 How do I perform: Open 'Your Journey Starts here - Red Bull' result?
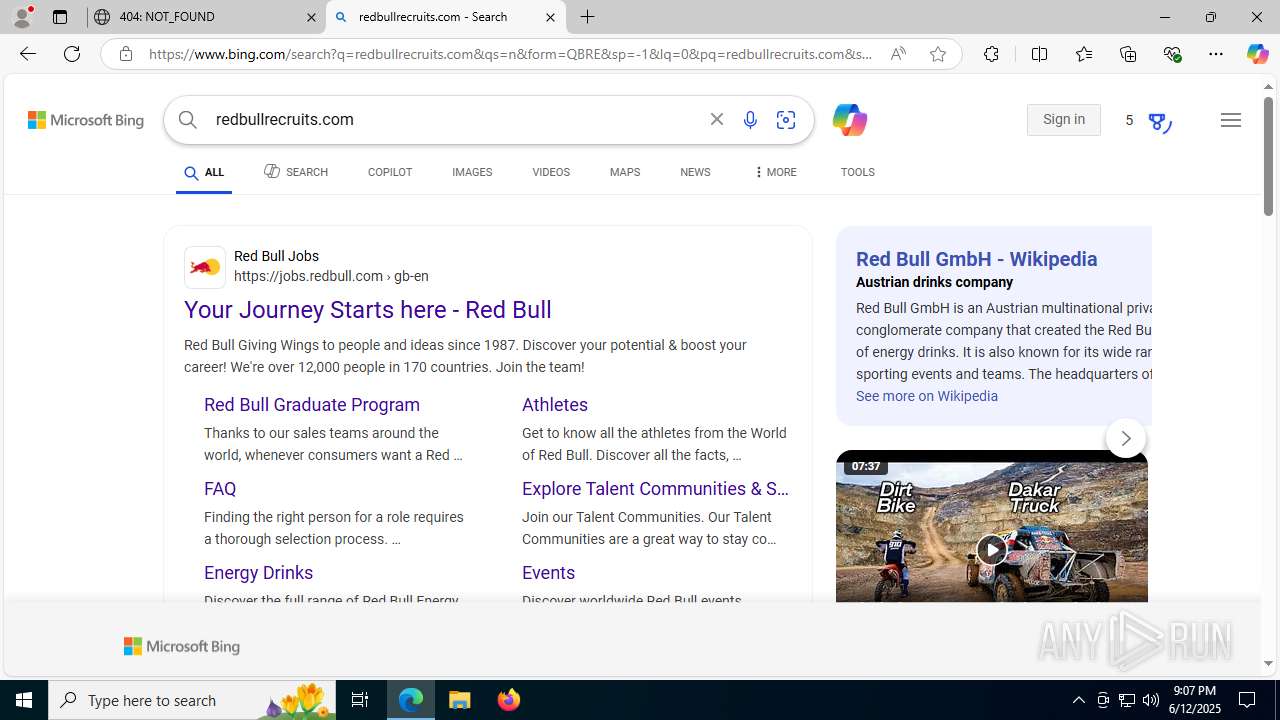click(368, 310)
